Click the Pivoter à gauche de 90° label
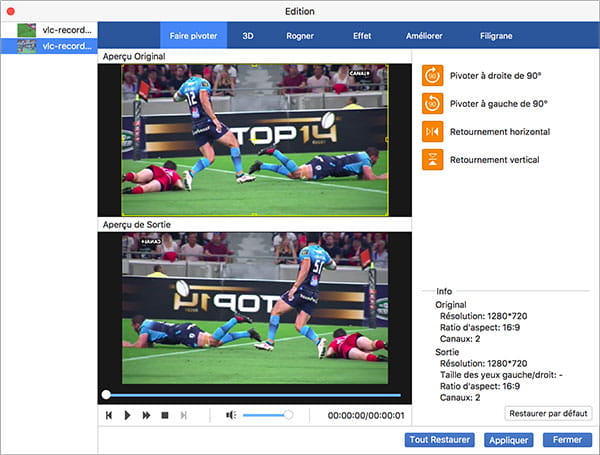The height and width of the screenshot is (455, 600). tap(499, 103)
